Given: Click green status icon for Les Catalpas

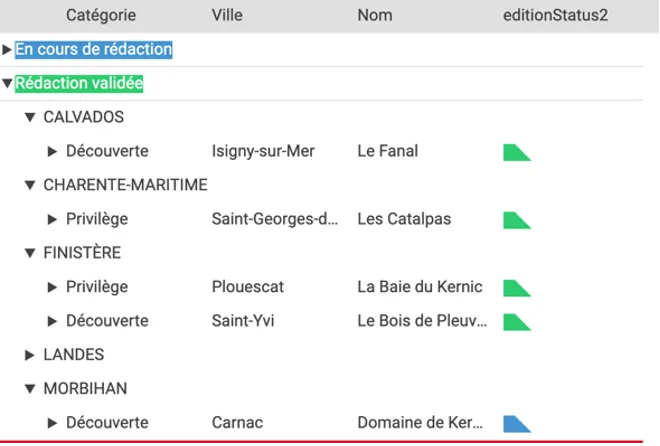Looking at the screenshot, I should (x=515, y=220).
